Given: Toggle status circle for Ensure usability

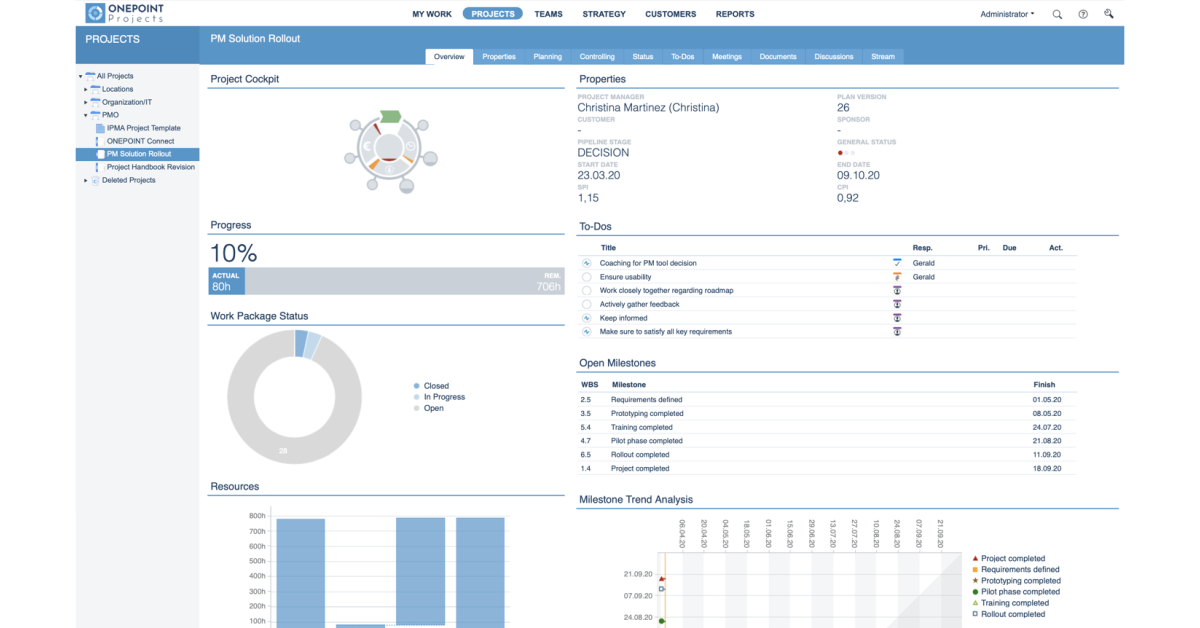Looking at the screenshot, I should pyautogui.click(x=587, y=277).
